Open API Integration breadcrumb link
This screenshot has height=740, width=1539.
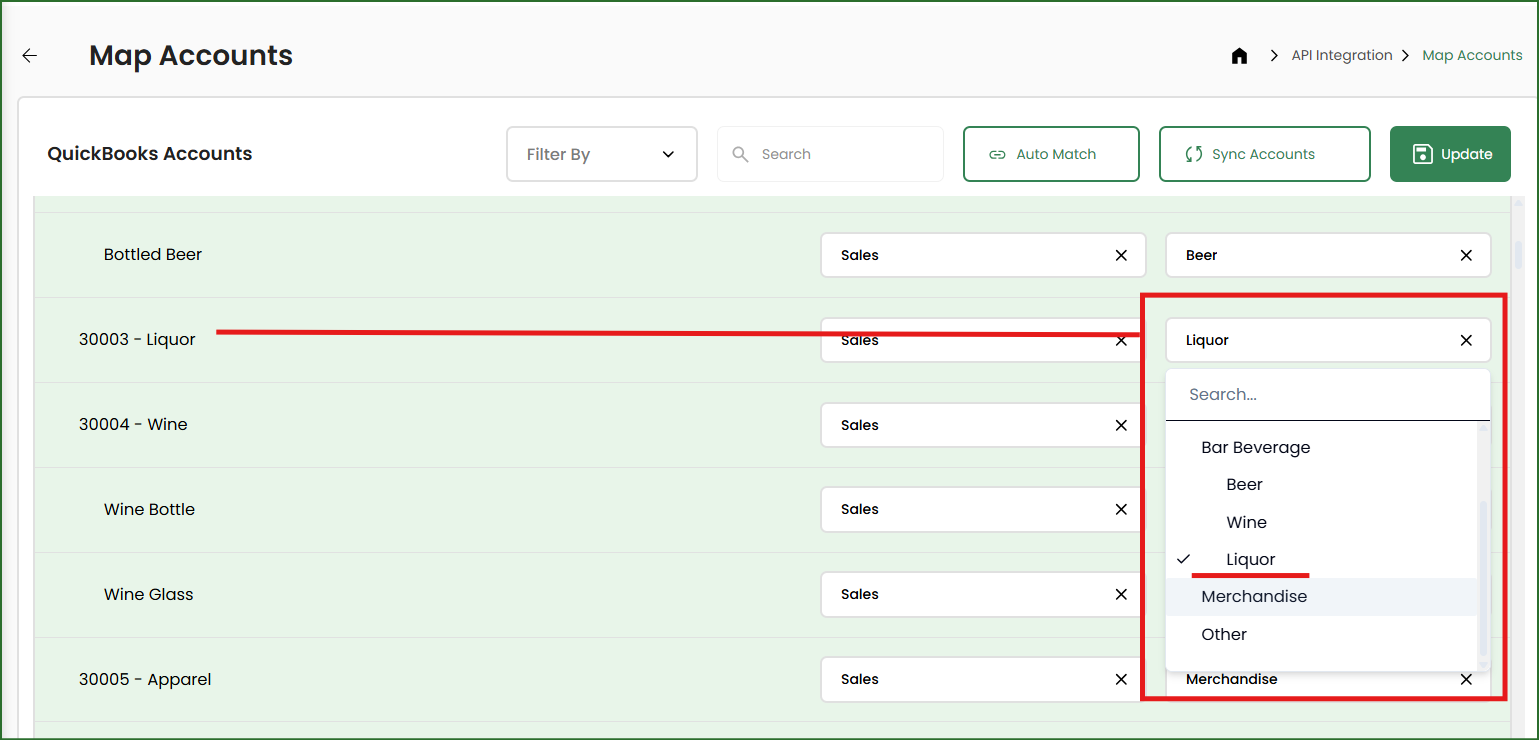(1342, 56)
